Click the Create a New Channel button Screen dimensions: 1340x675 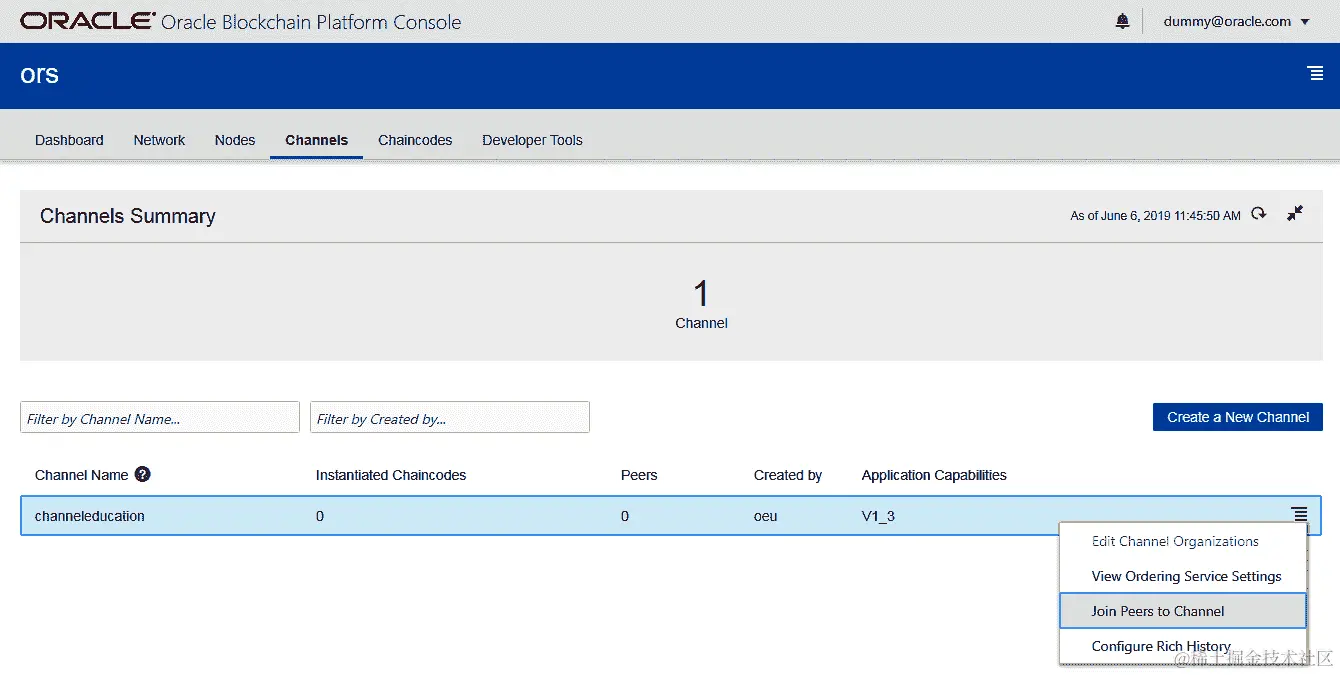1238,417
